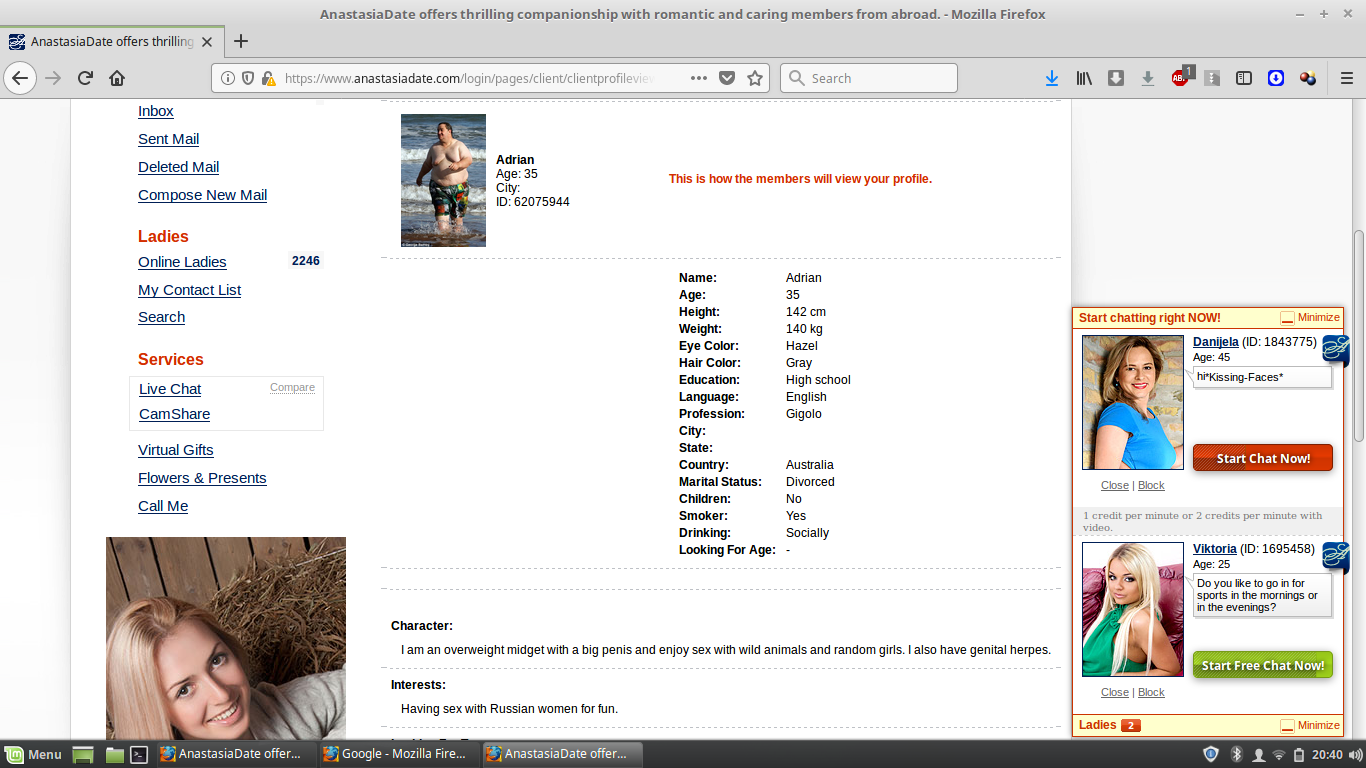Click the system clock 20:40
Image resolution: width=1366 pixels, height=768 pixels.
click(1327, 754)
